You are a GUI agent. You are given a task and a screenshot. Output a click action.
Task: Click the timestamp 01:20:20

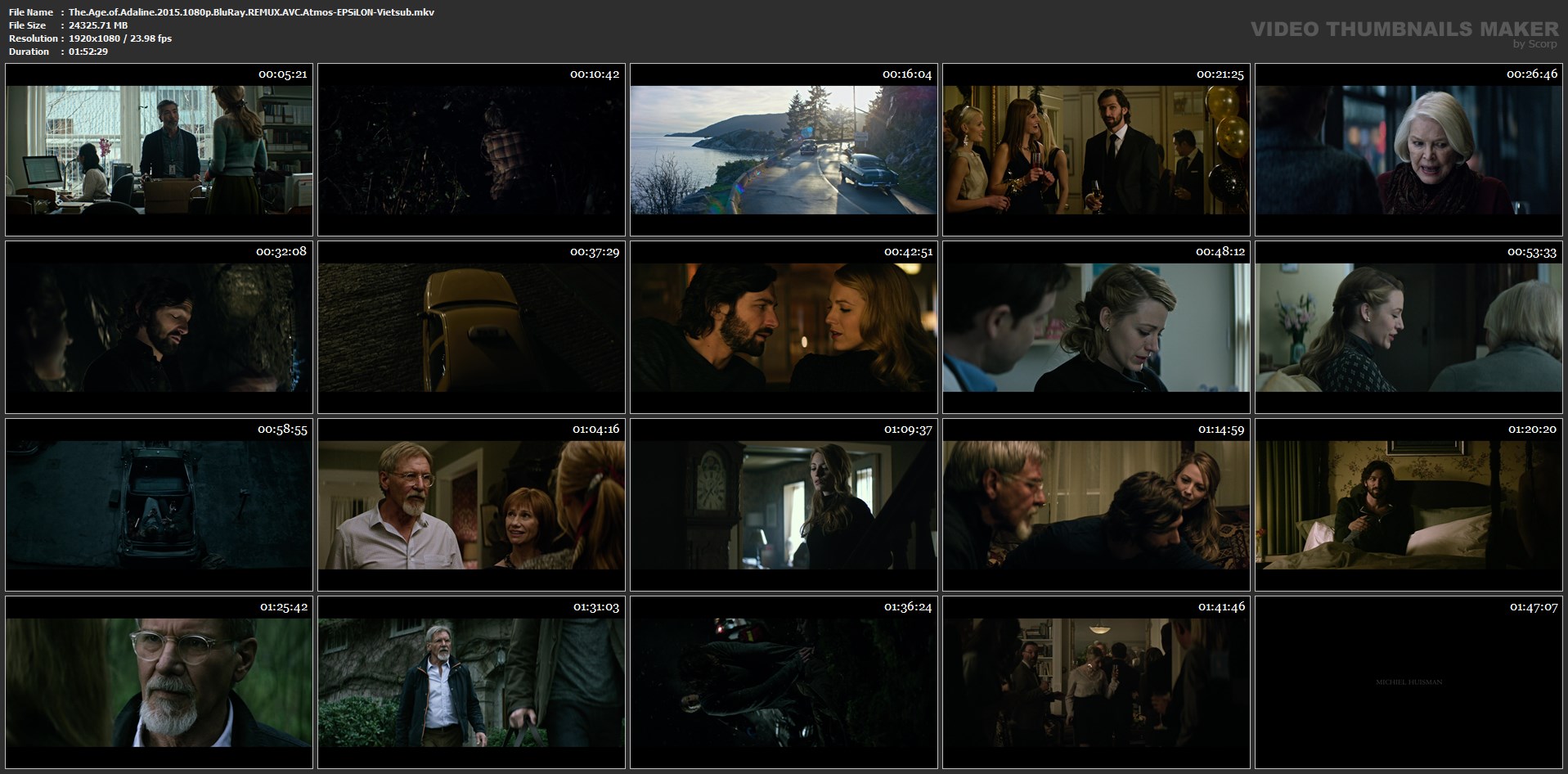tap(1532, 430)
